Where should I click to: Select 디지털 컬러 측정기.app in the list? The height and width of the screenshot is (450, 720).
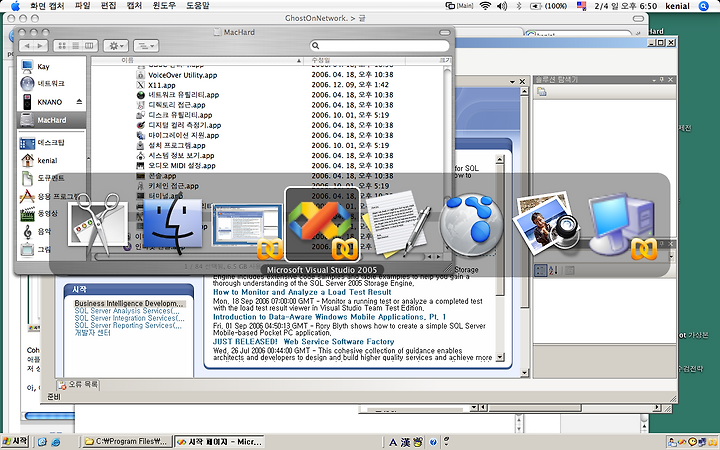(185, 125)
